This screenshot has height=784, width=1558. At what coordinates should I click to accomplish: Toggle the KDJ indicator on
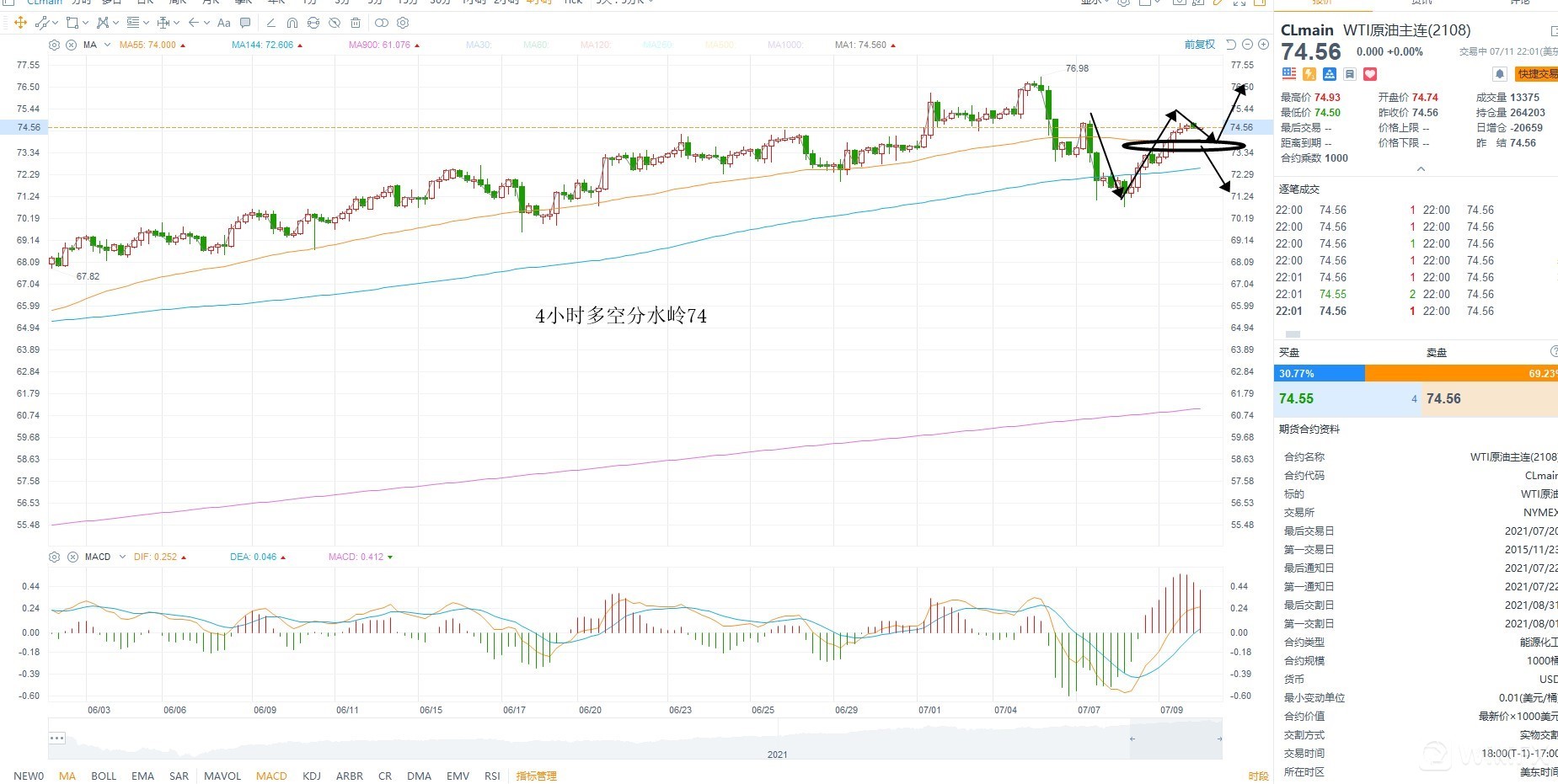(312, 776)
